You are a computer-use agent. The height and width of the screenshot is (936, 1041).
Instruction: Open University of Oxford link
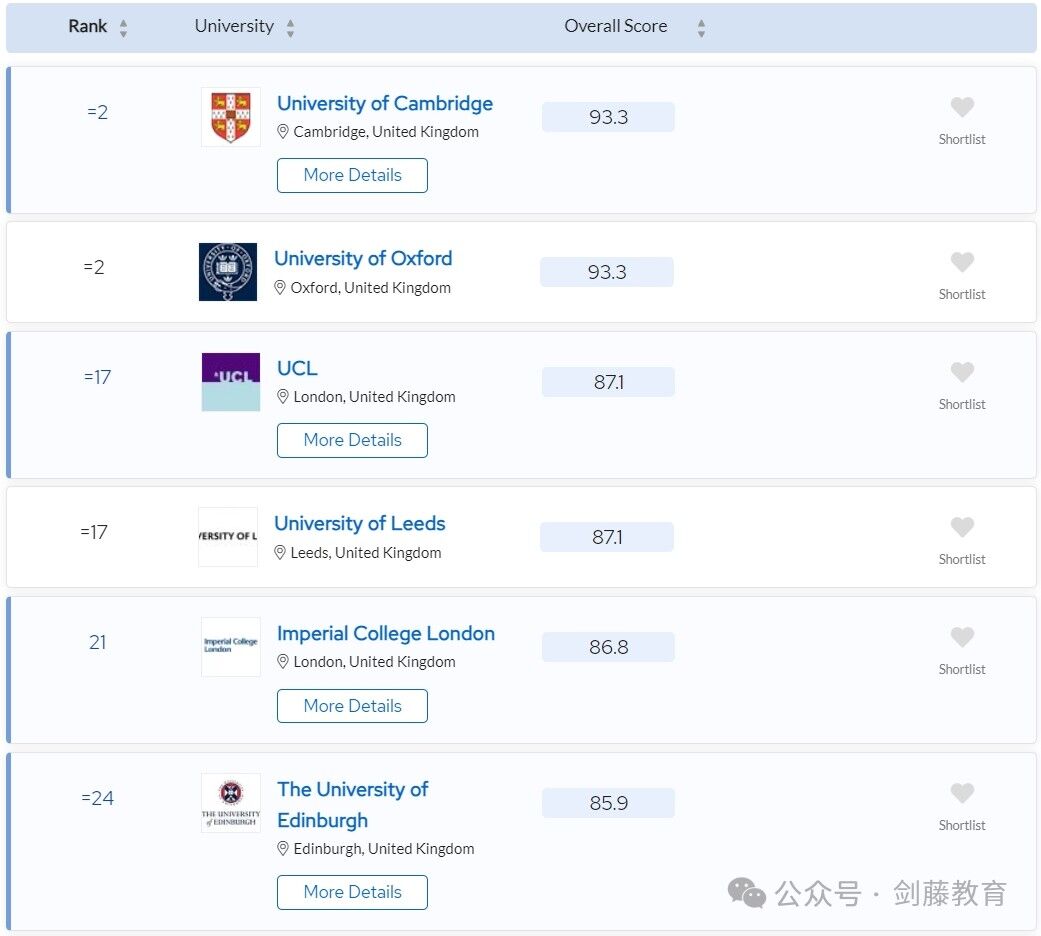363,258
